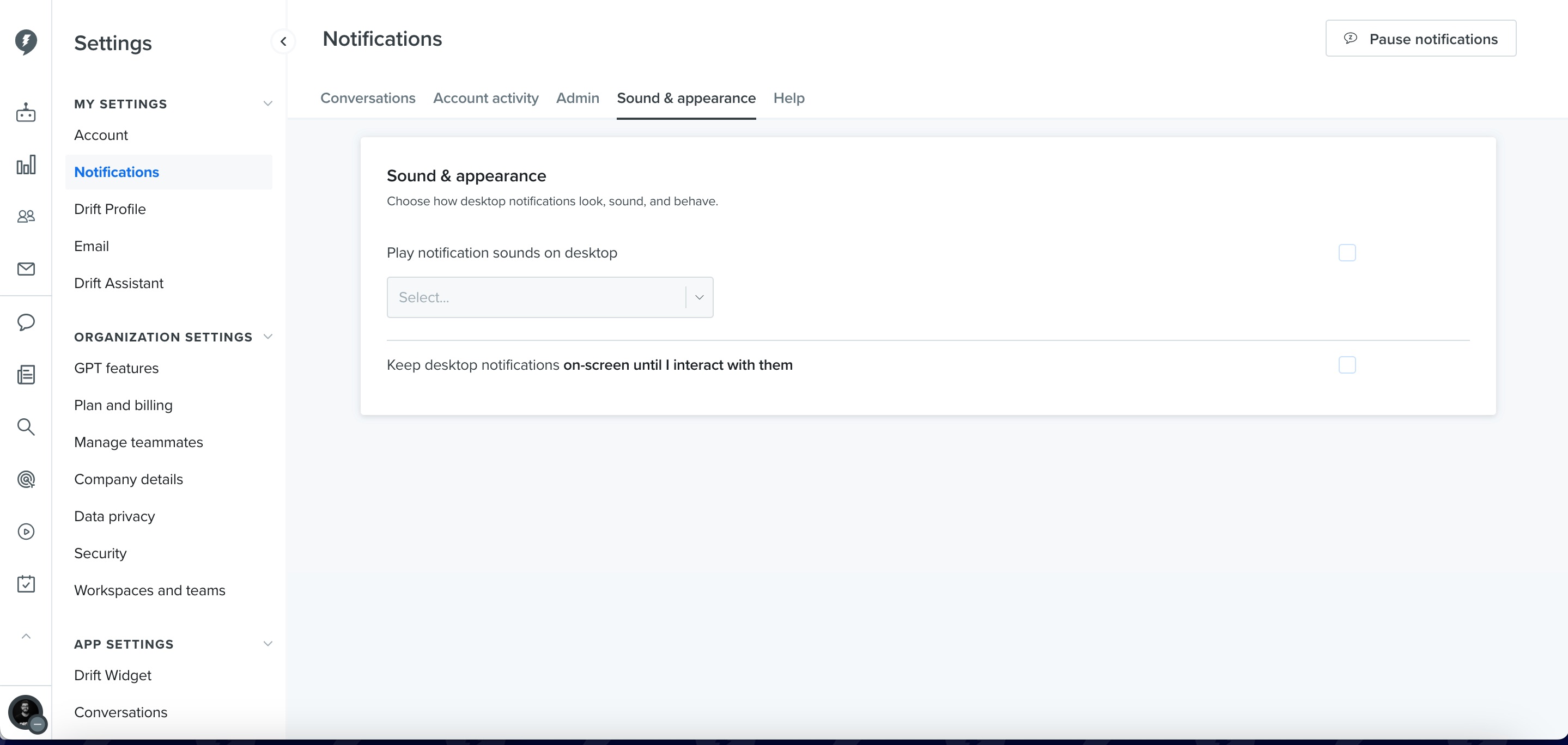Check Keep desktop notifications on-screen checkbox
Image resolution: width=1568 pixels, height=745 pixels.
point(1346,364)
